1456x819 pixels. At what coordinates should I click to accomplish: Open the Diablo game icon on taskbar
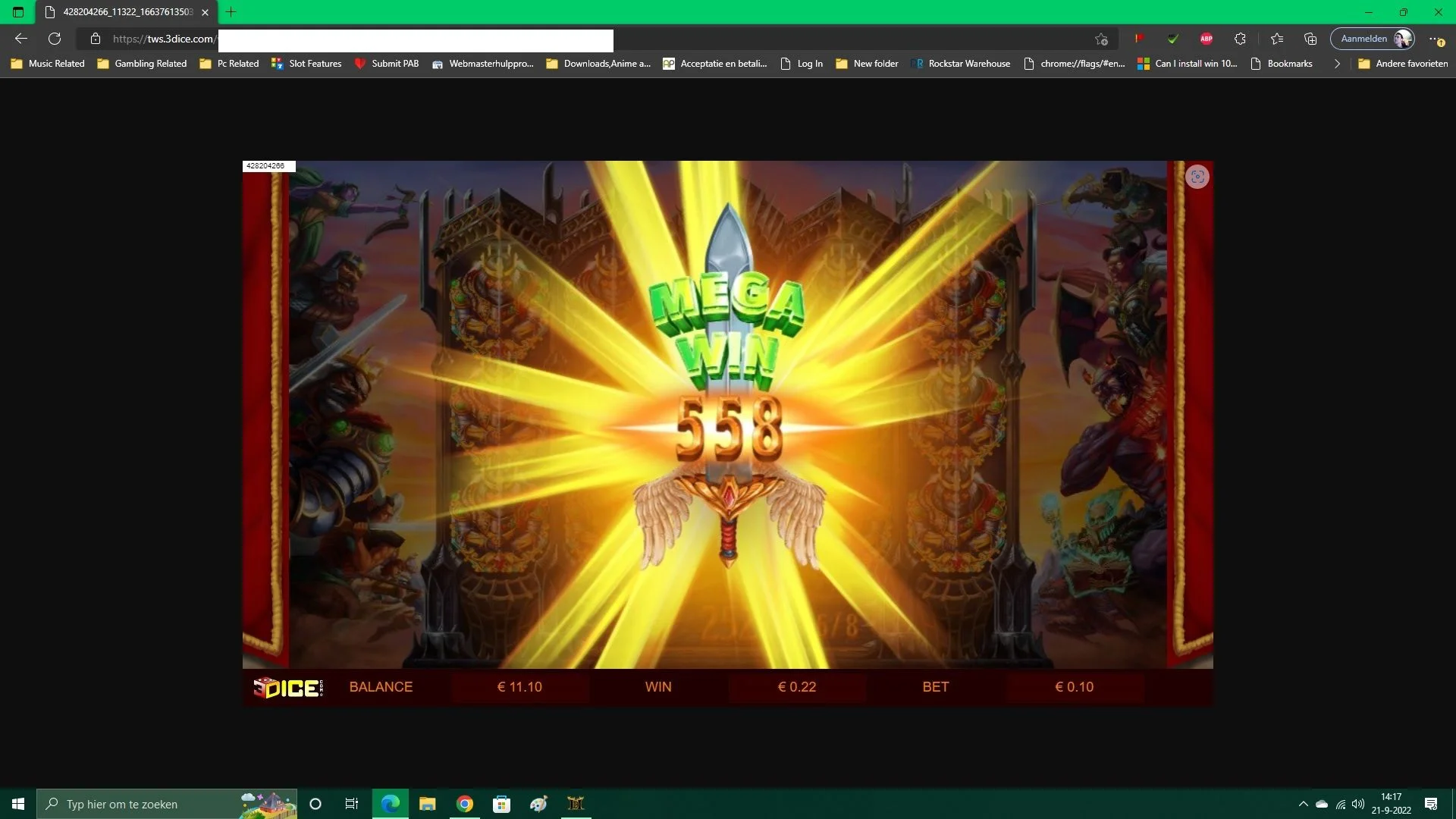tap(576, 804)
